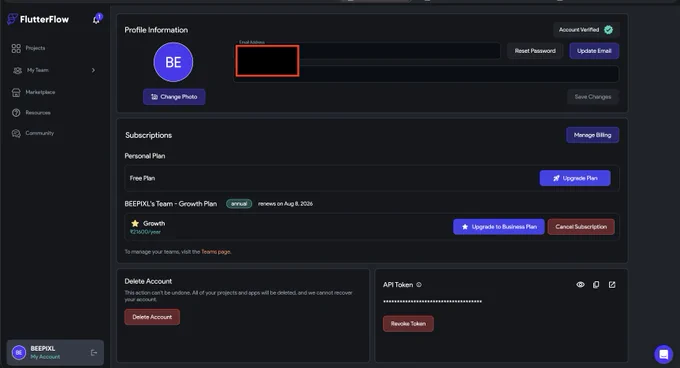680x368 pixels.
Task: Click the small BE avatar in sidebar
Action: (x=19, y=353)
